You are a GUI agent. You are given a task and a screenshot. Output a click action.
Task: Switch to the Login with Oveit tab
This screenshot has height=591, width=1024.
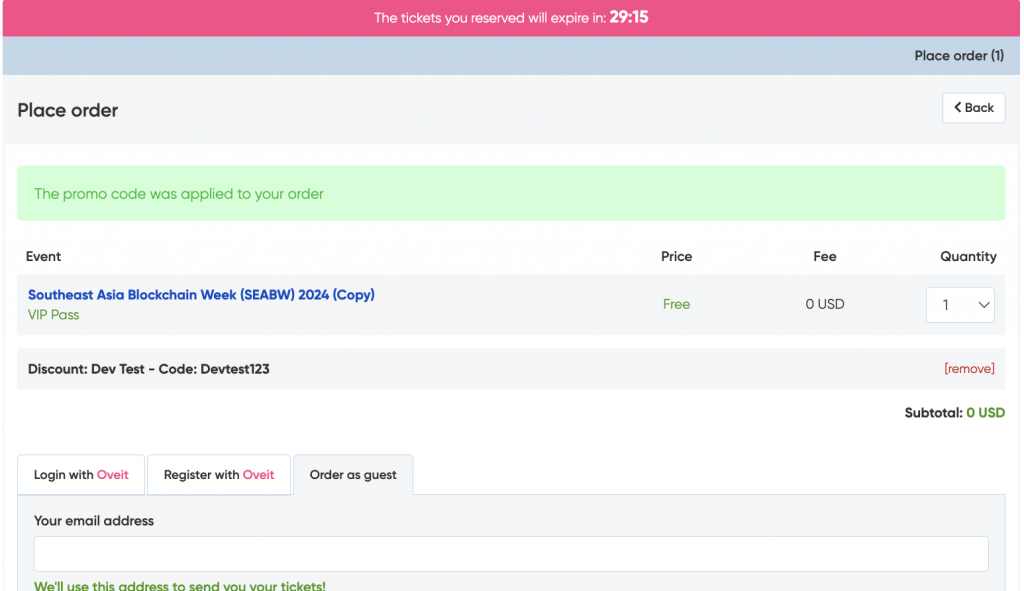tap(81, 474)
